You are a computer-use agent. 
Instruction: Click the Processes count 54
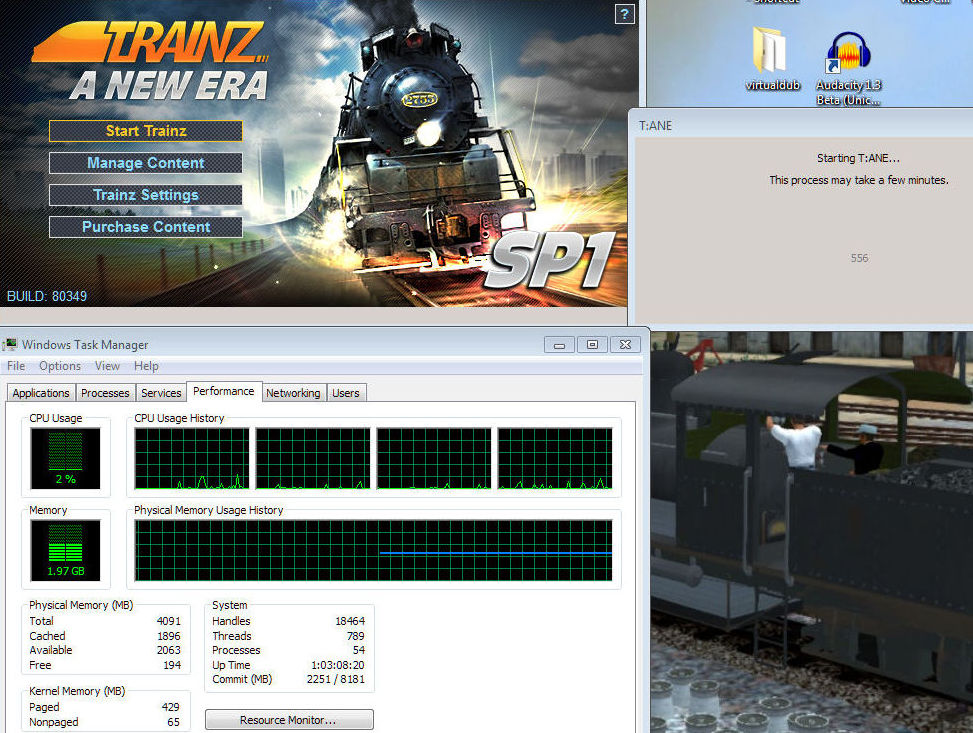pyautogui.click(x=359, y=650)
